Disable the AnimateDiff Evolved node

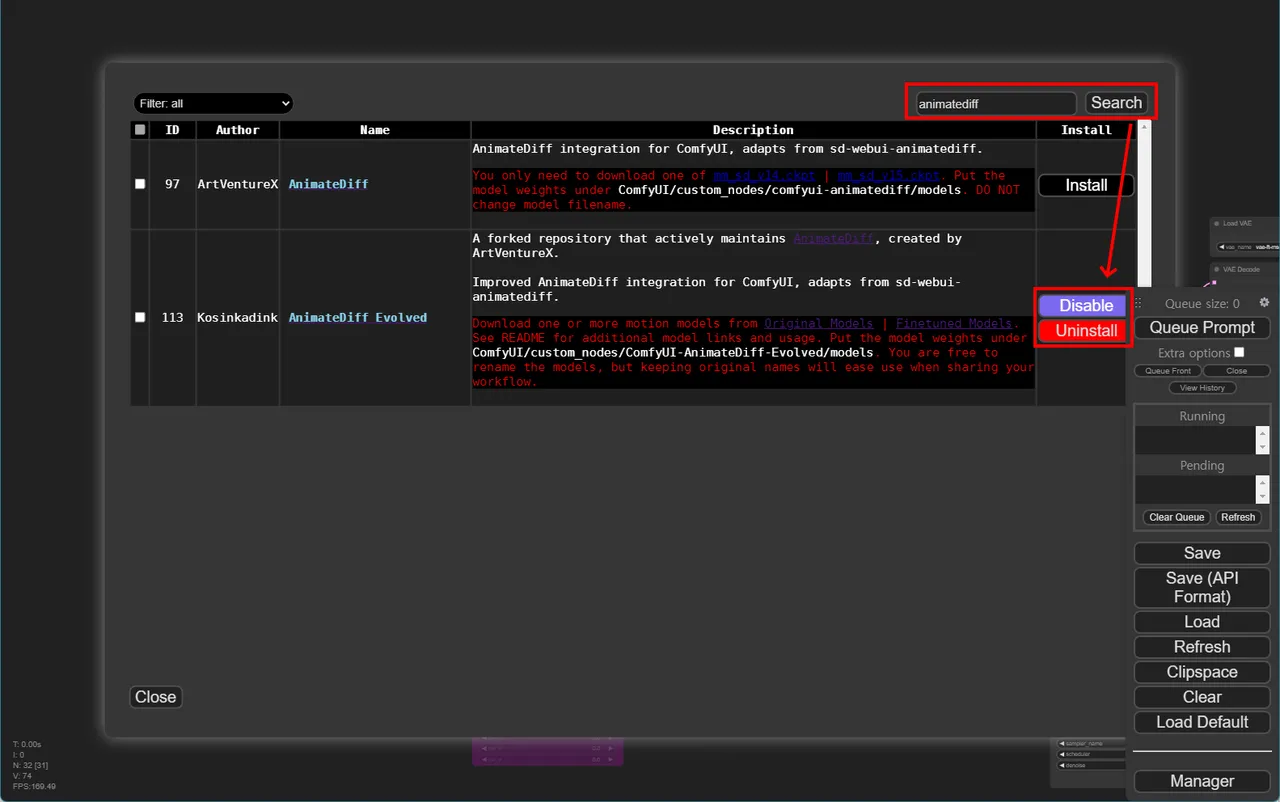1086,305
